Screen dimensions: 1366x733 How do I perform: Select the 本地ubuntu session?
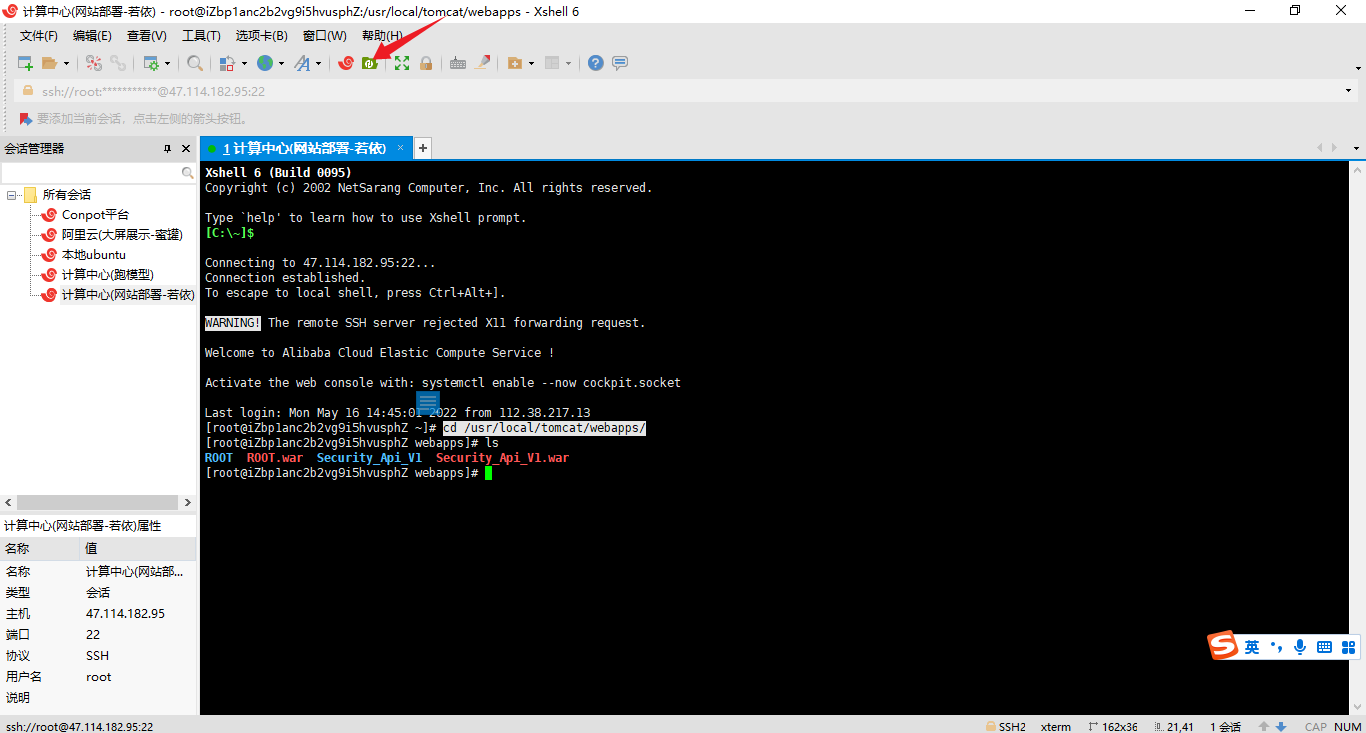(x=94, y=255)
